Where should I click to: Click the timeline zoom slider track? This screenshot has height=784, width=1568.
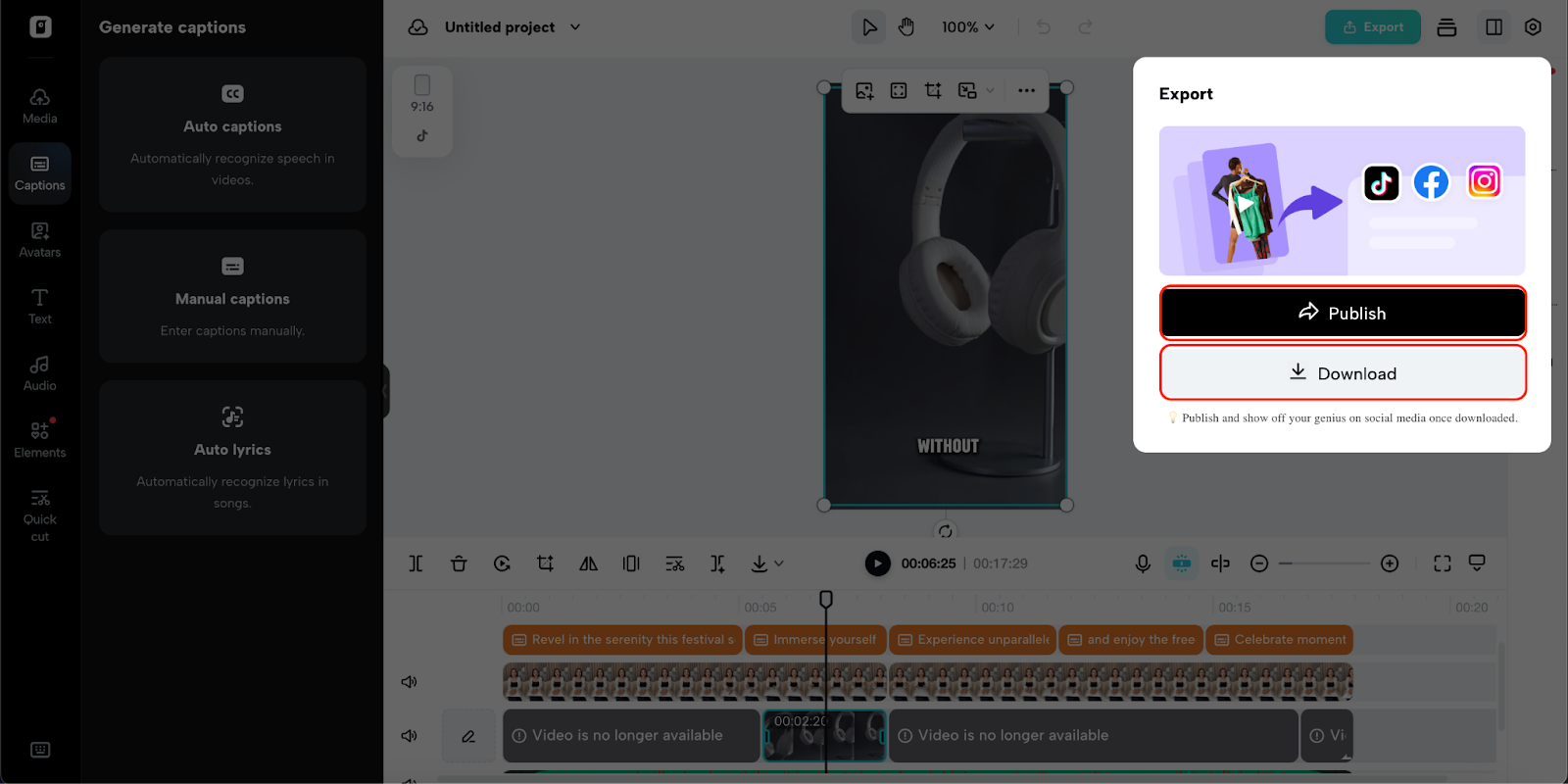tap(1324, 563)
